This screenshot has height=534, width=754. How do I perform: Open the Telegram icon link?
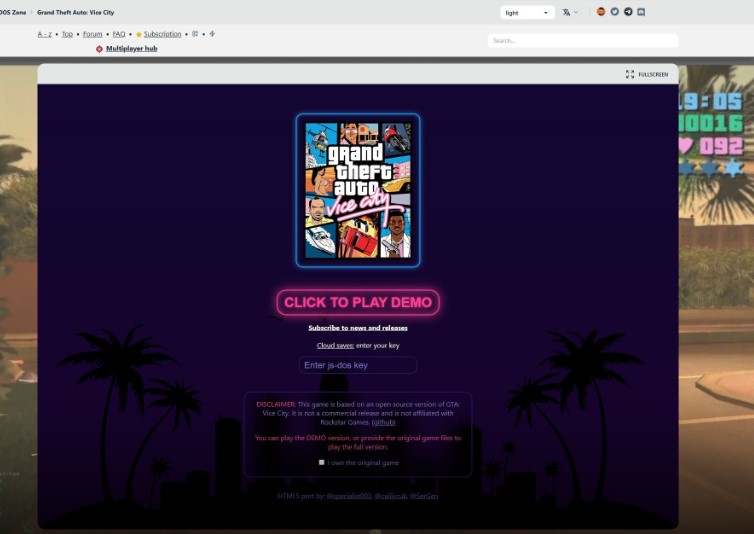(628, 12)
